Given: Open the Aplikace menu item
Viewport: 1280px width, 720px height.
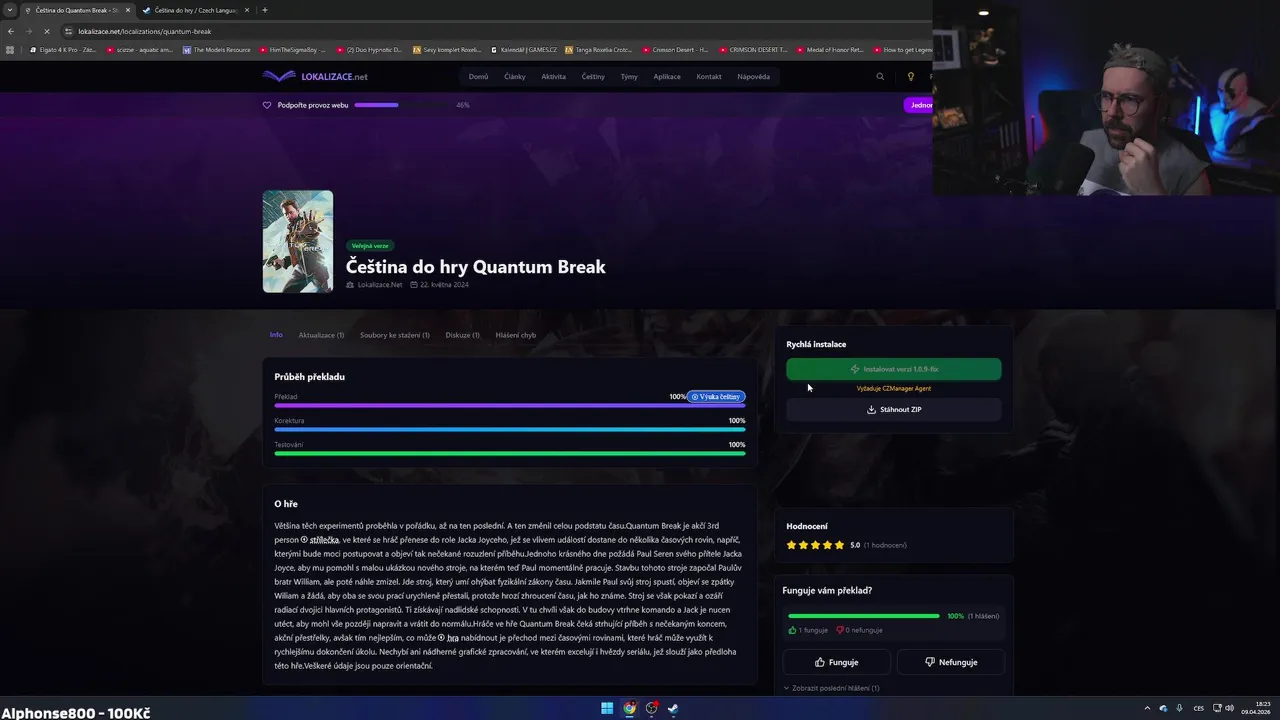Looking at the screenshot, I should [x=667, y=76].
